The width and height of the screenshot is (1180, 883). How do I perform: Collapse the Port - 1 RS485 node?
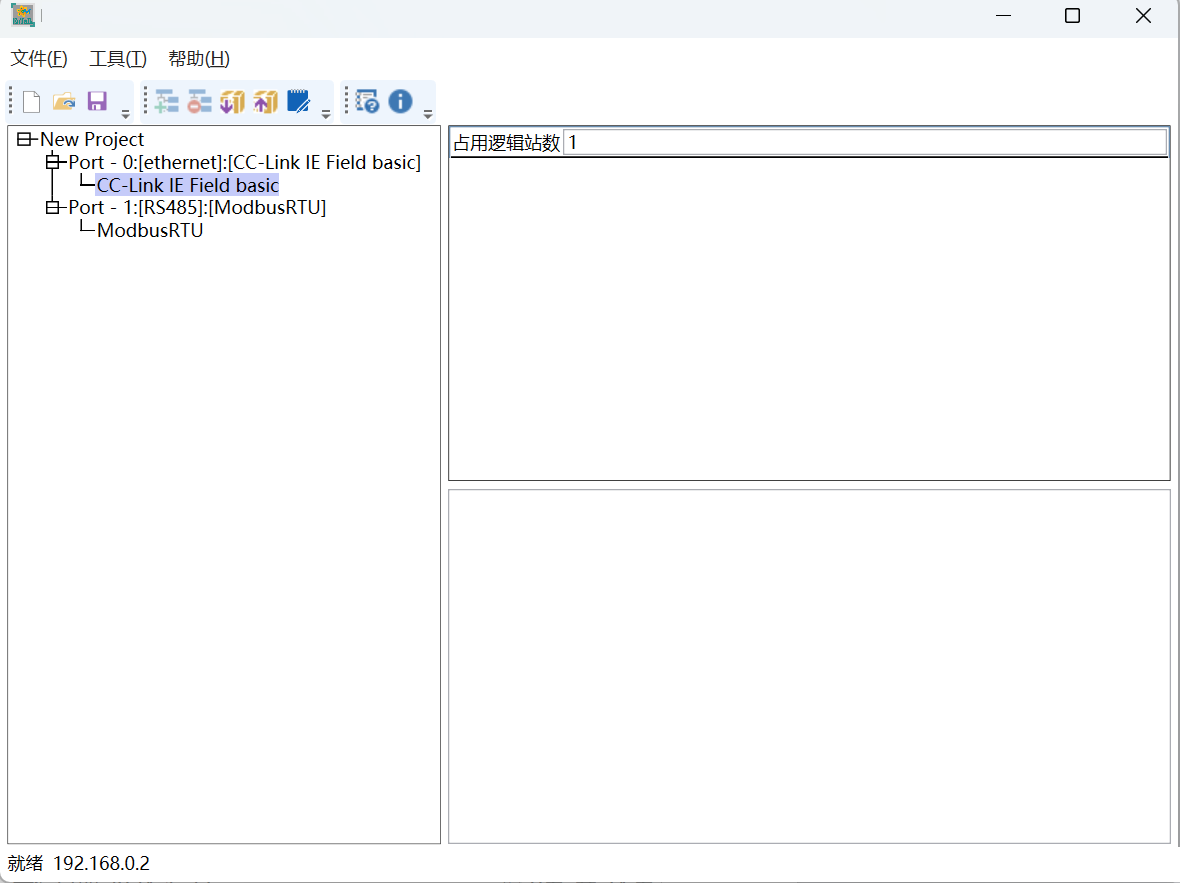pyautogui.click(x=53, y=207)
